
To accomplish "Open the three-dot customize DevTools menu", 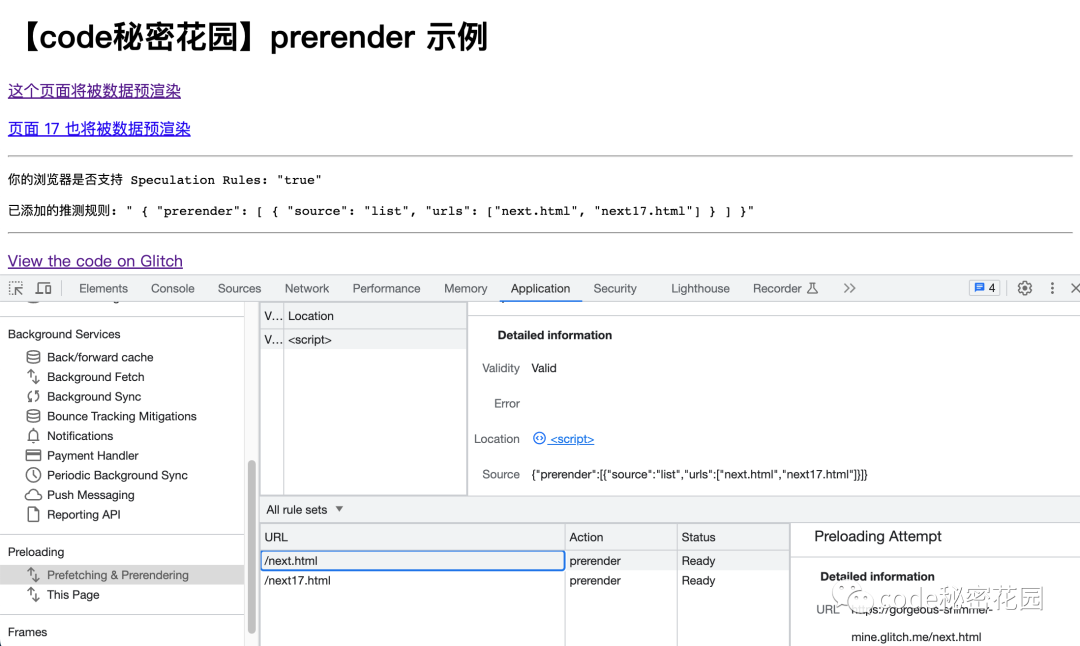I will tap(1052, 288).
